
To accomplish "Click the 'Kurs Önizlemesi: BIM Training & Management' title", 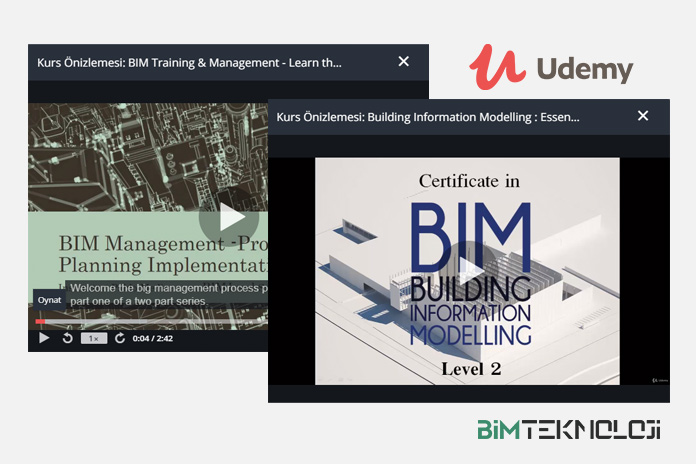I will point(189,62).
